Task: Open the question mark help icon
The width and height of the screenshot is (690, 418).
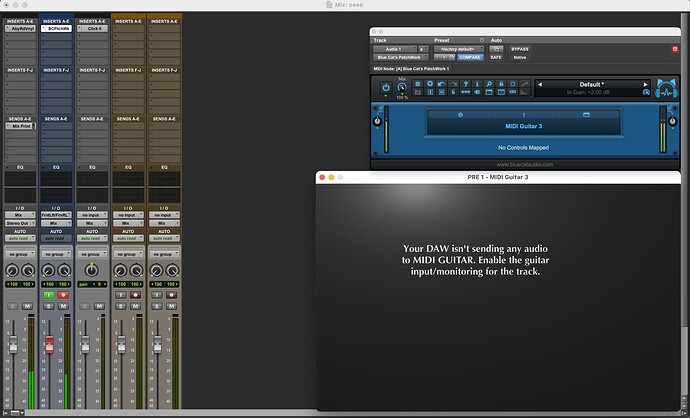Action: [466, 84]
